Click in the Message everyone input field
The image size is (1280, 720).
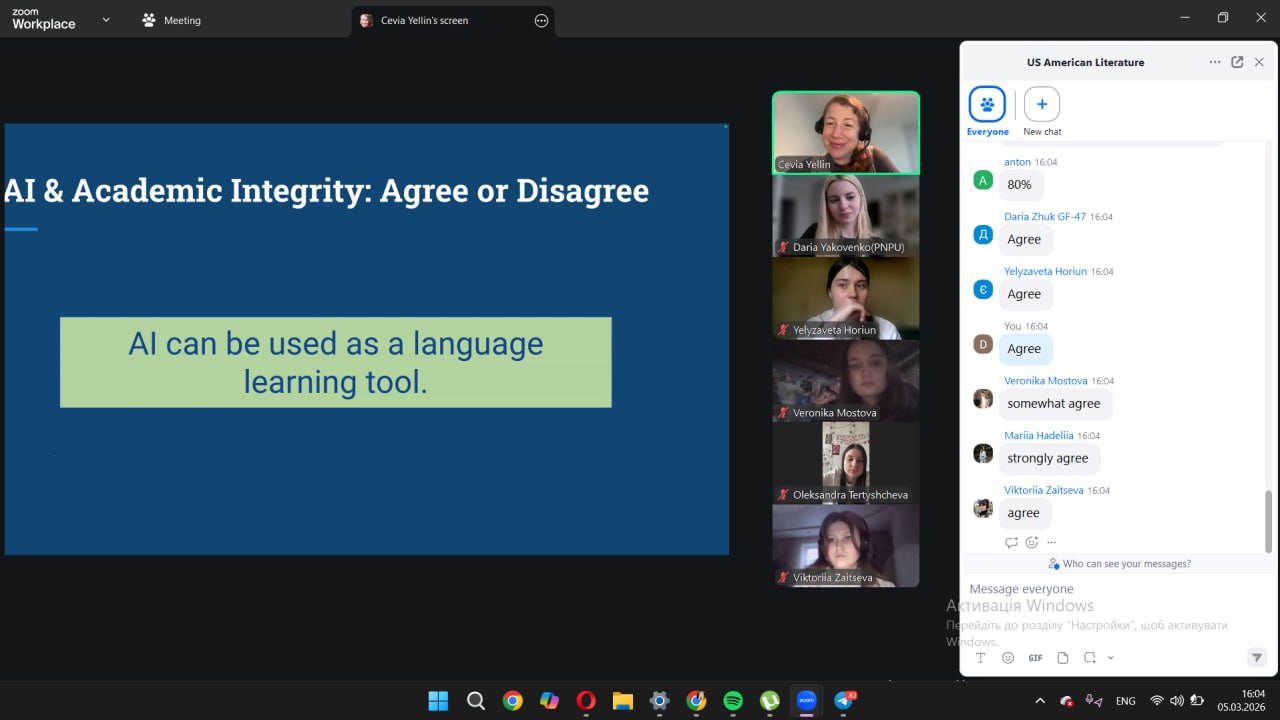(x=1100, y=589)
